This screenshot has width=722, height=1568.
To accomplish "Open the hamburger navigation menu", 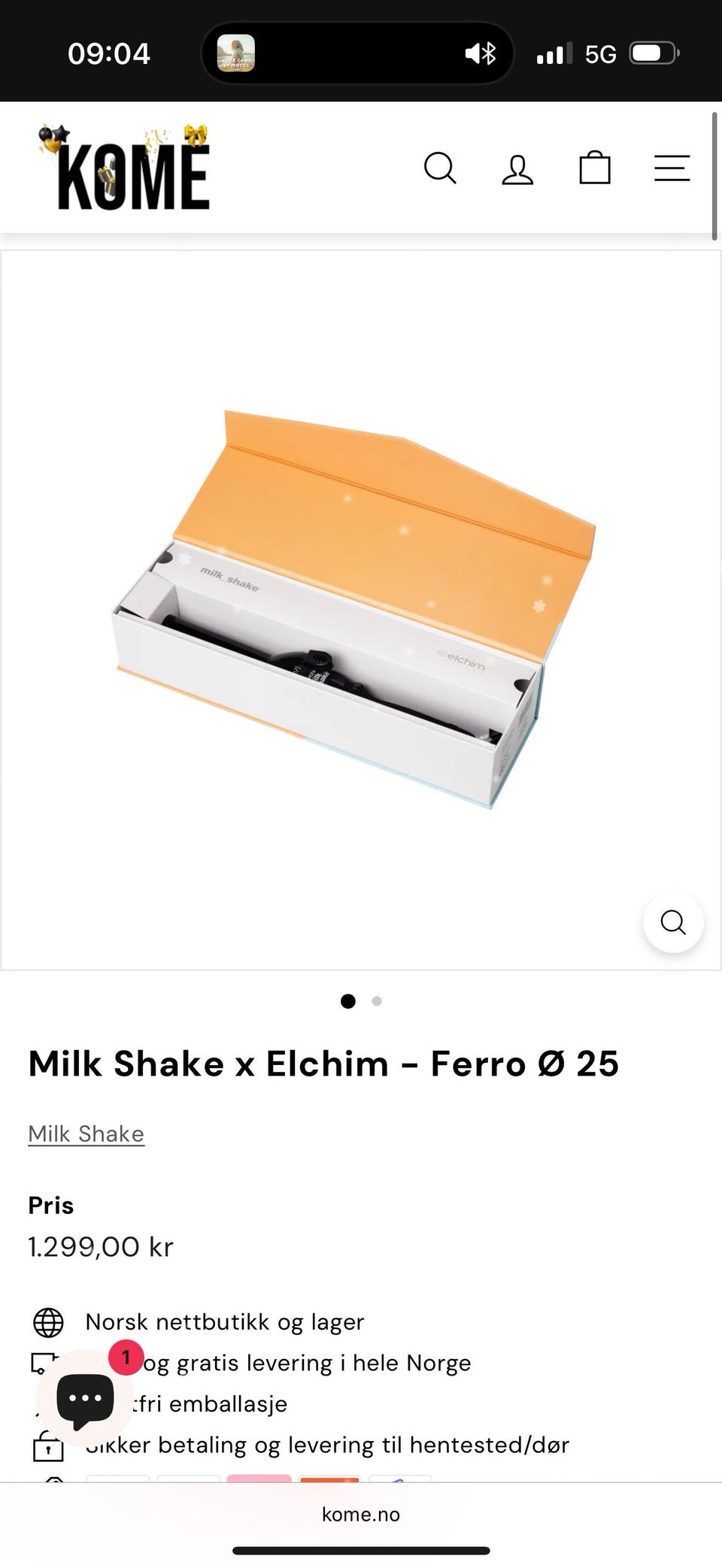I will click(672, 168).
